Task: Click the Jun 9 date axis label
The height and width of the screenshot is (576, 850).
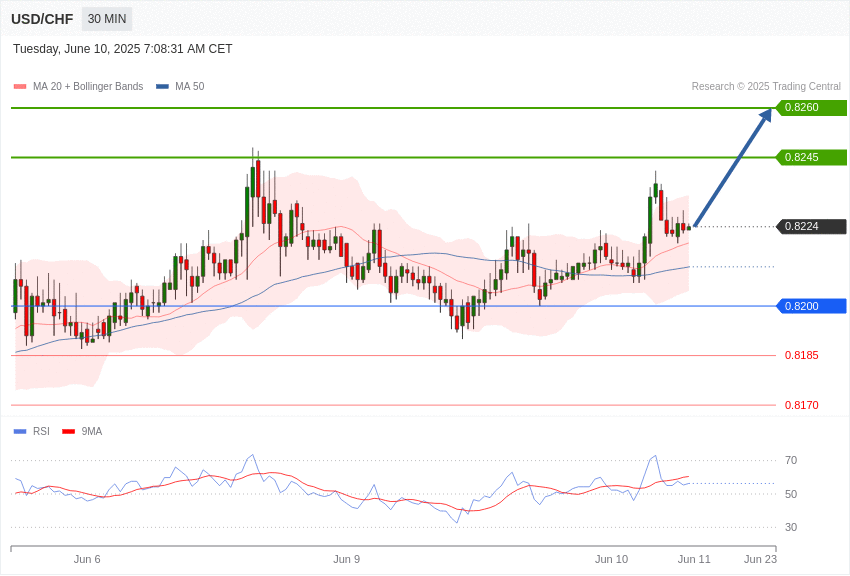Action: (x=346, y=559)
